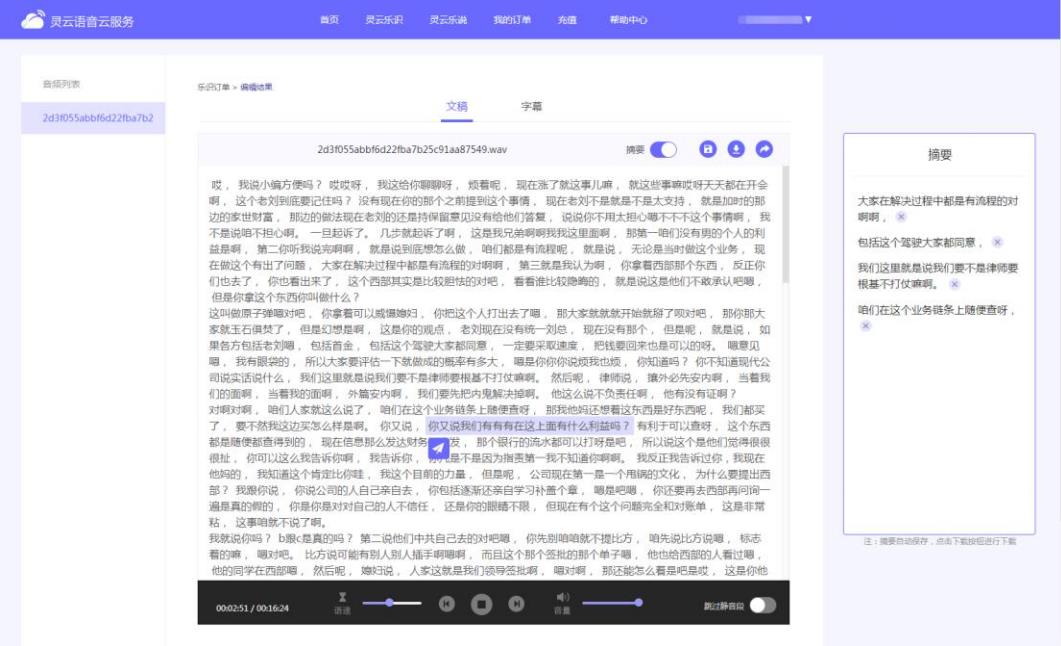1061x646 pixels.
Task: Click the 乐识订单 breadcrumb link
Action: (x=213, y=87)
